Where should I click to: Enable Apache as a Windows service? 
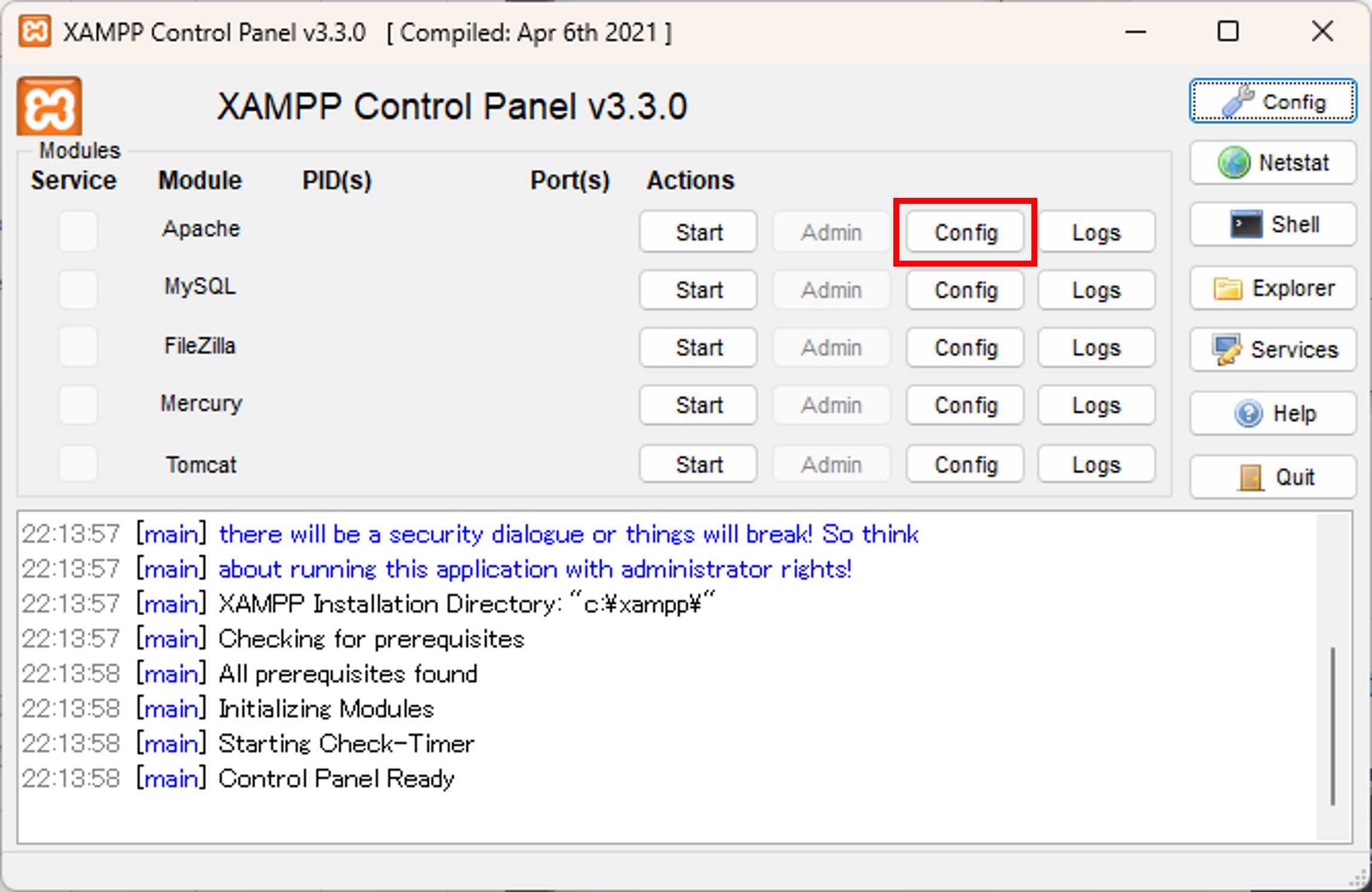click(78, 231)
